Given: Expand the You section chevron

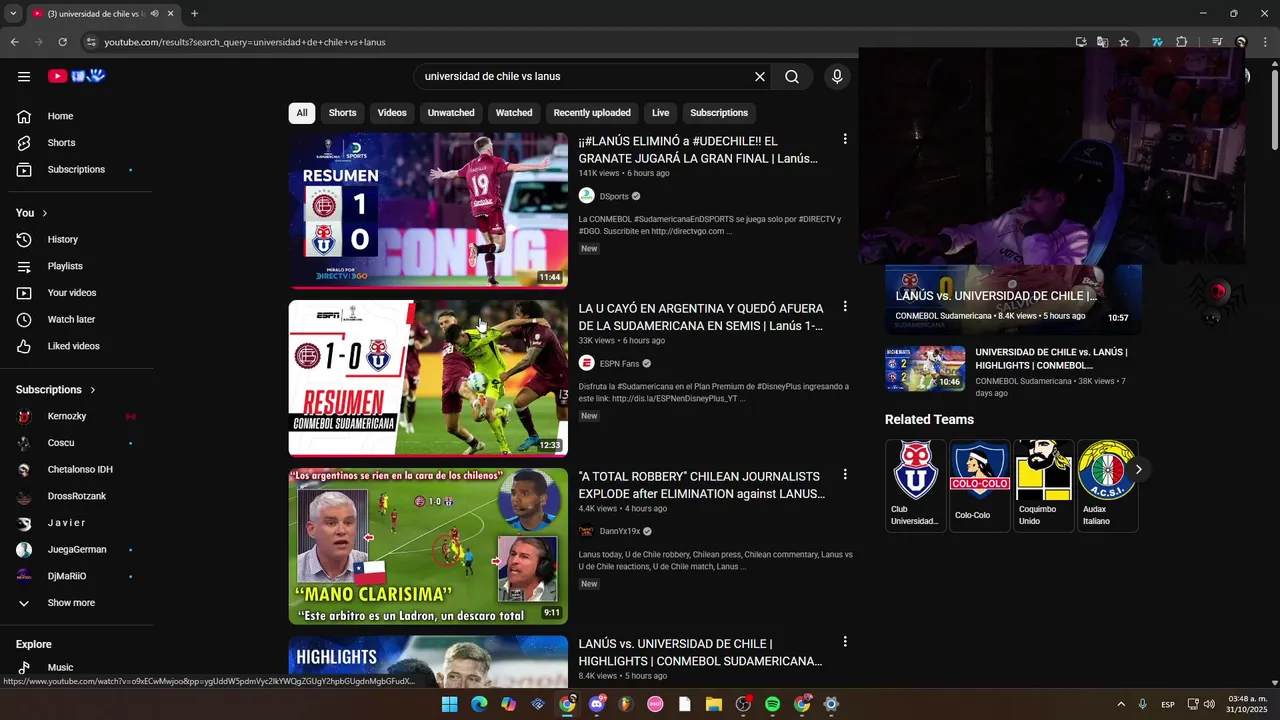Looking at the screenshot, I should tap(45, 213).
